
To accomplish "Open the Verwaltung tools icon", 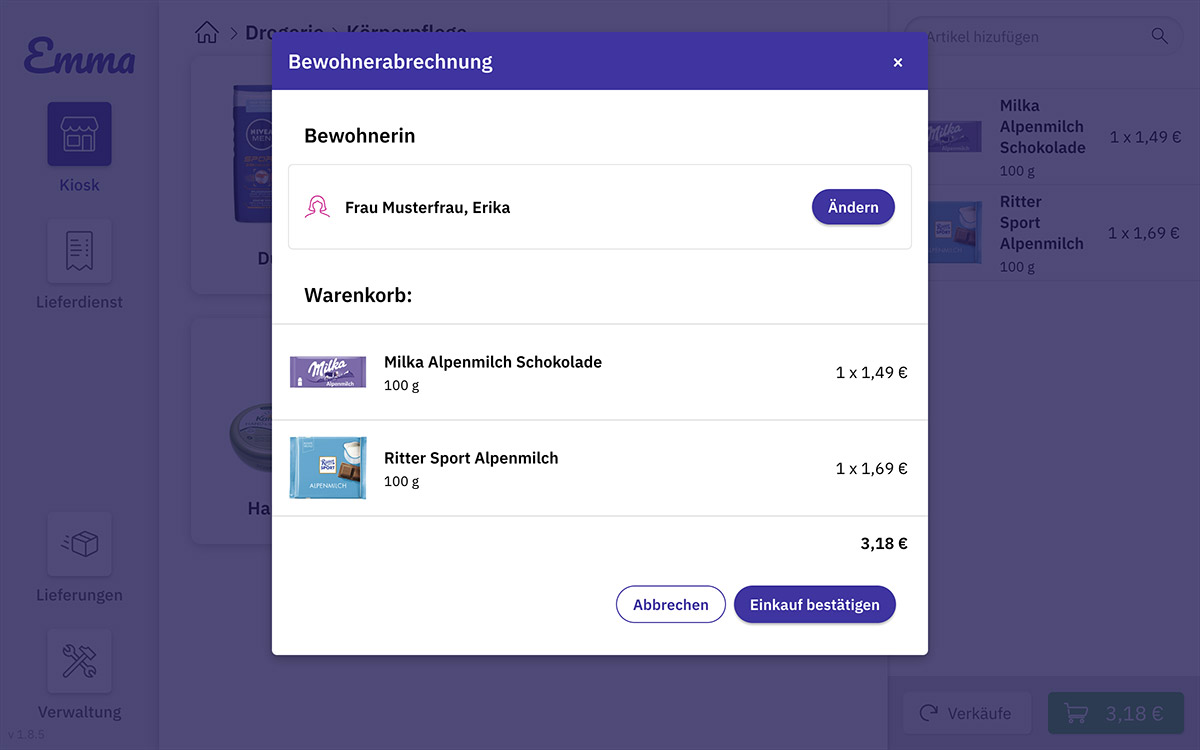I will tap(79, 661).
